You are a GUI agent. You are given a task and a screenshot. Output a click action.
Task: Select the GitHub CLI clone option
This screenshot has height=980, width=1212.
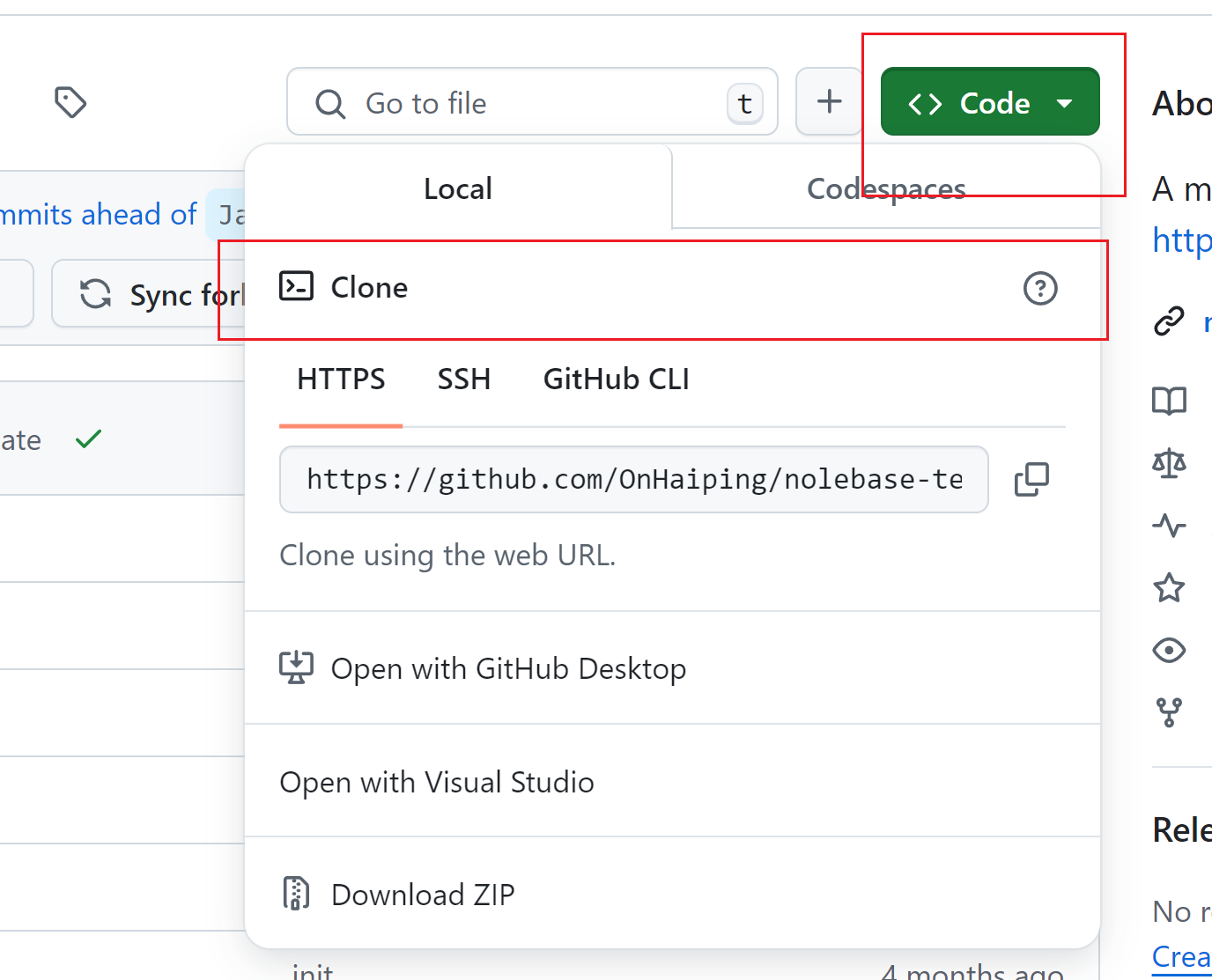616,379
